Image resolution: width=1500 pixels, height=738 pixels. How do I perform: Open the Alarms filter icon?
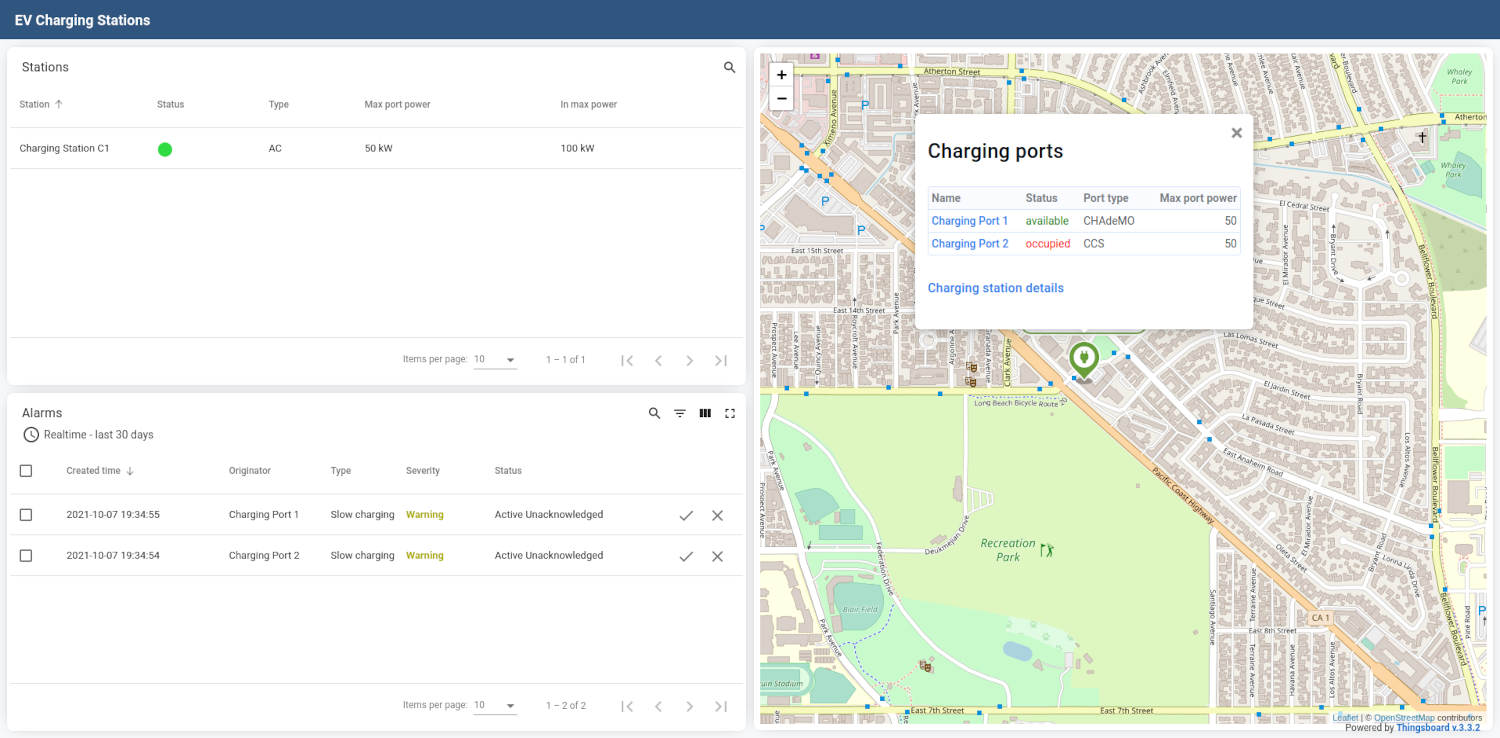pyautogui.click(x=680, y=413)
